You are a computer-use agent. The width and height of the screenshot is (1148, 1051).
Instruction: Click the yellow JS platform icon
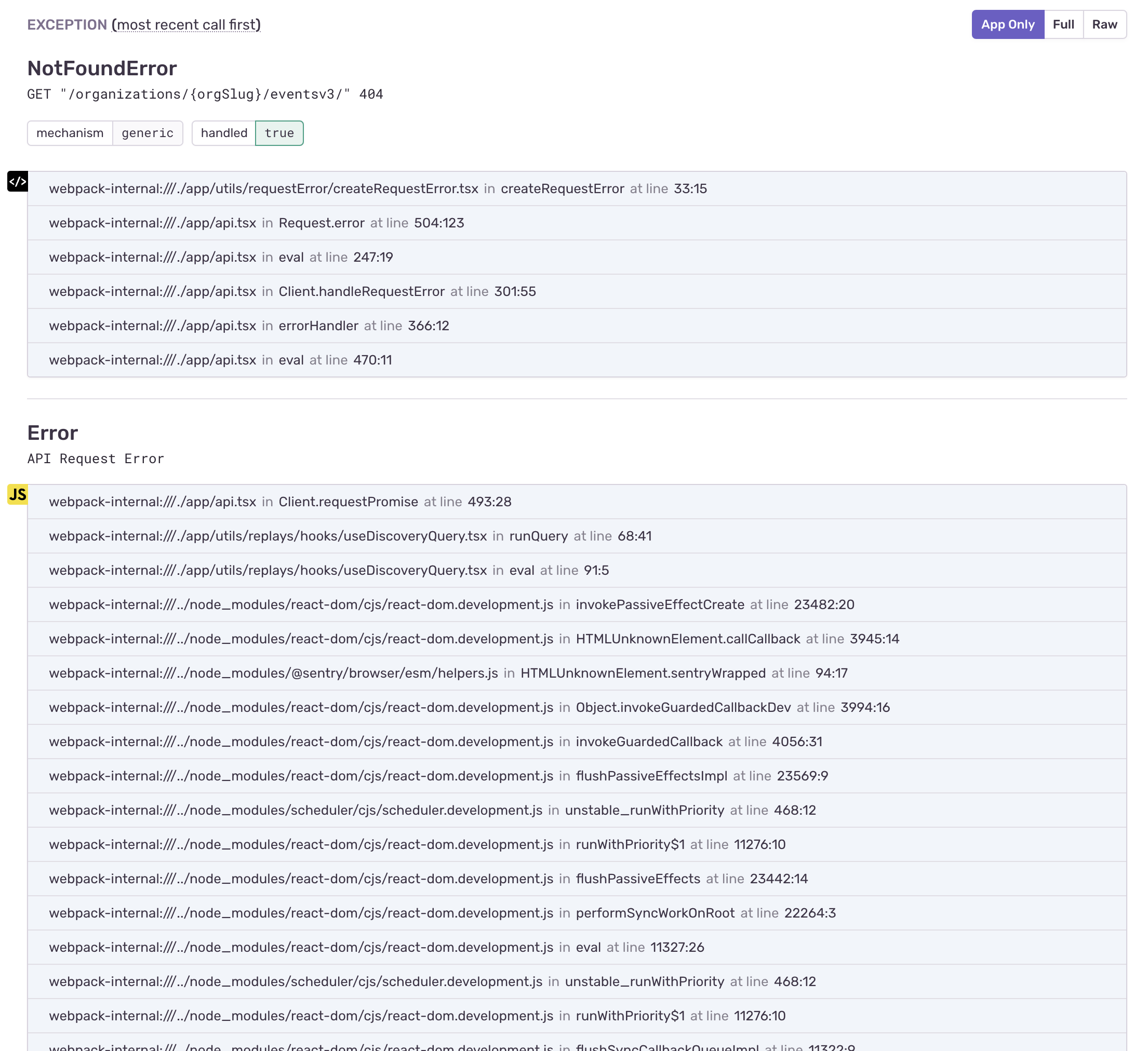pyautogui.click(x=18, y=494)
